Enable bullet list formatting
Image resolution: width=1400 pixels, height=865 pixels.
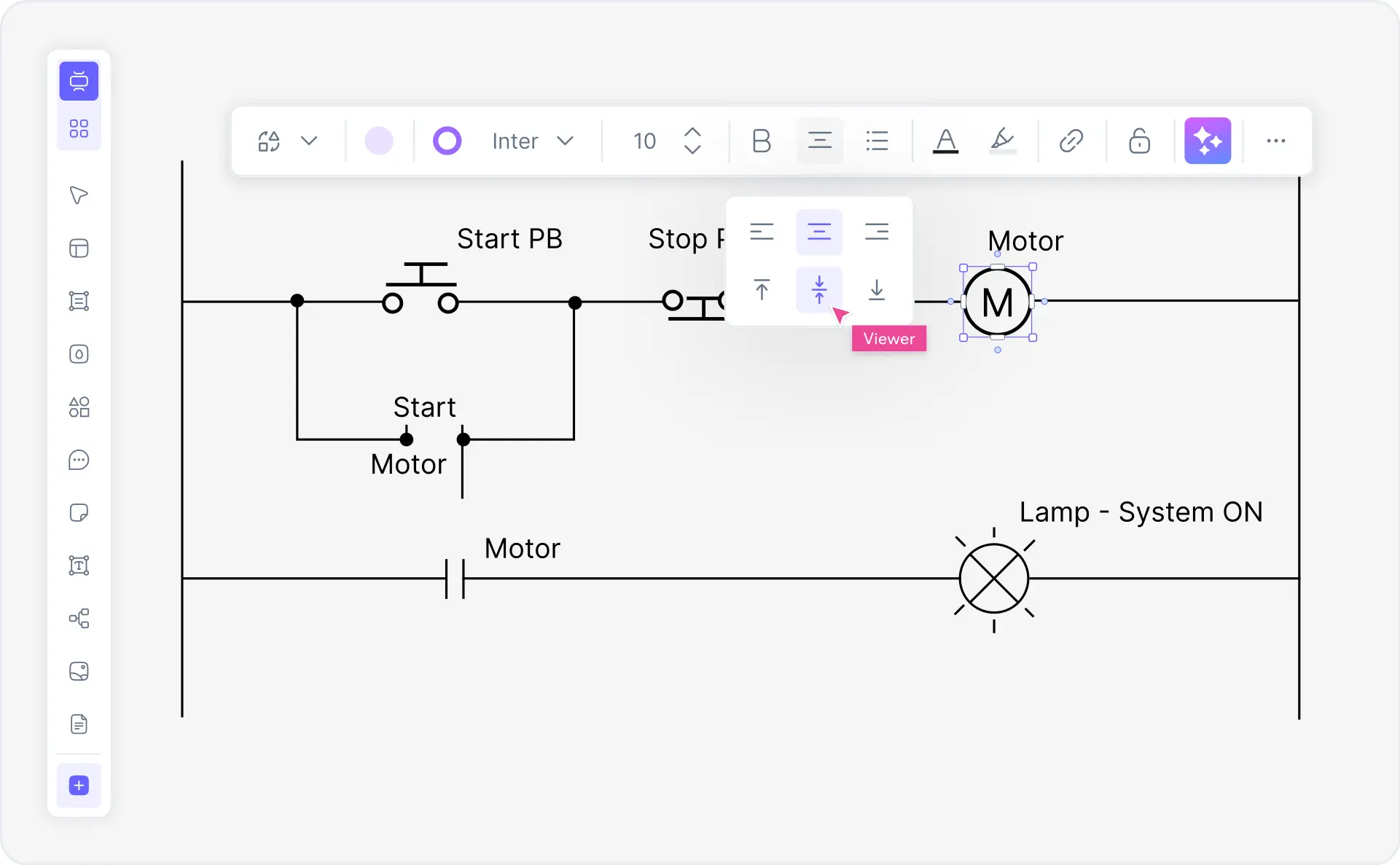[877, 141]
